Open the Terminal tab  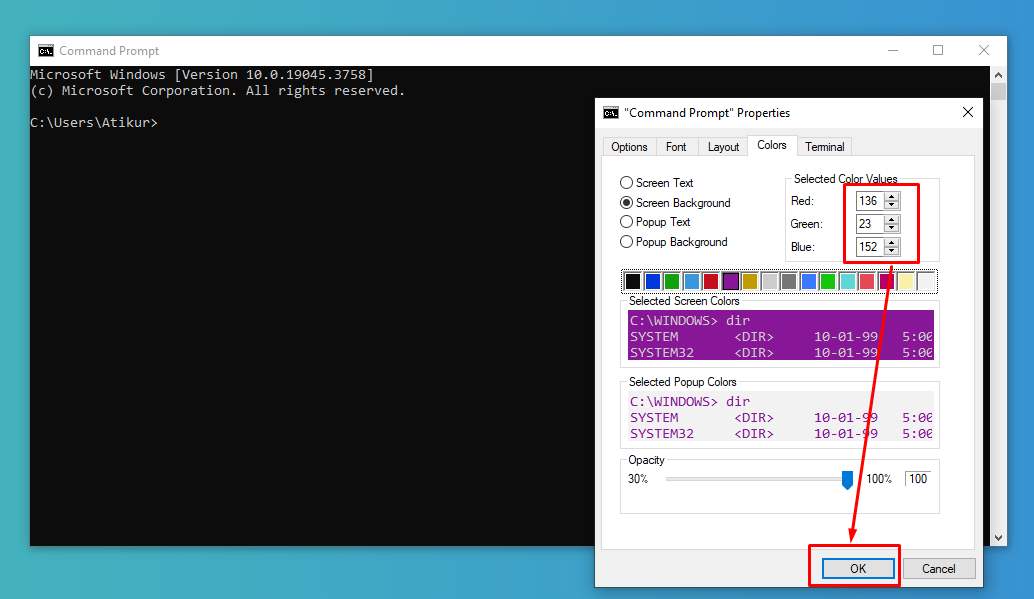[824, 146]
